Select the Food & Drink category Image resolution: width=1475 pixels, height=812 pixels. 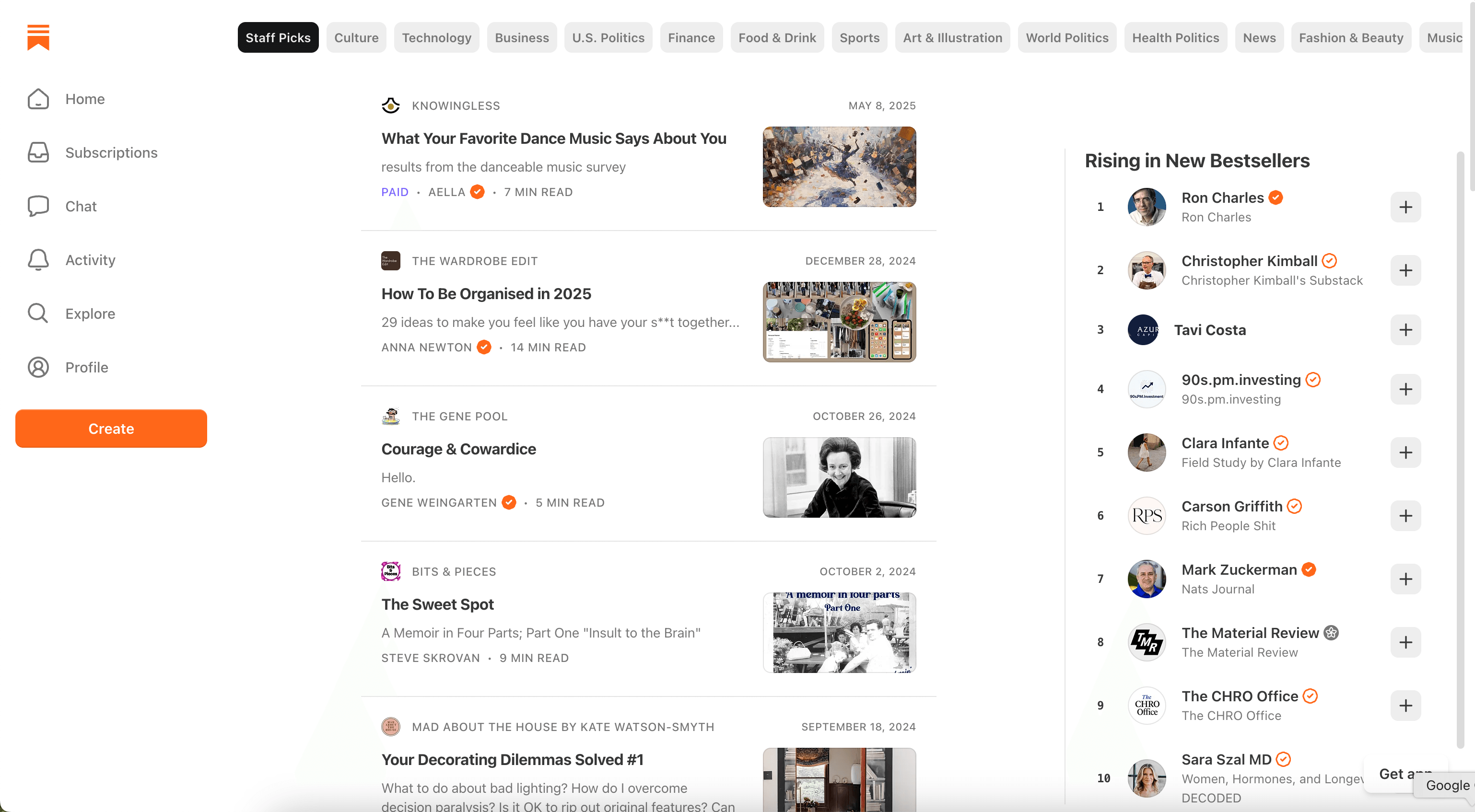(777, 37)
